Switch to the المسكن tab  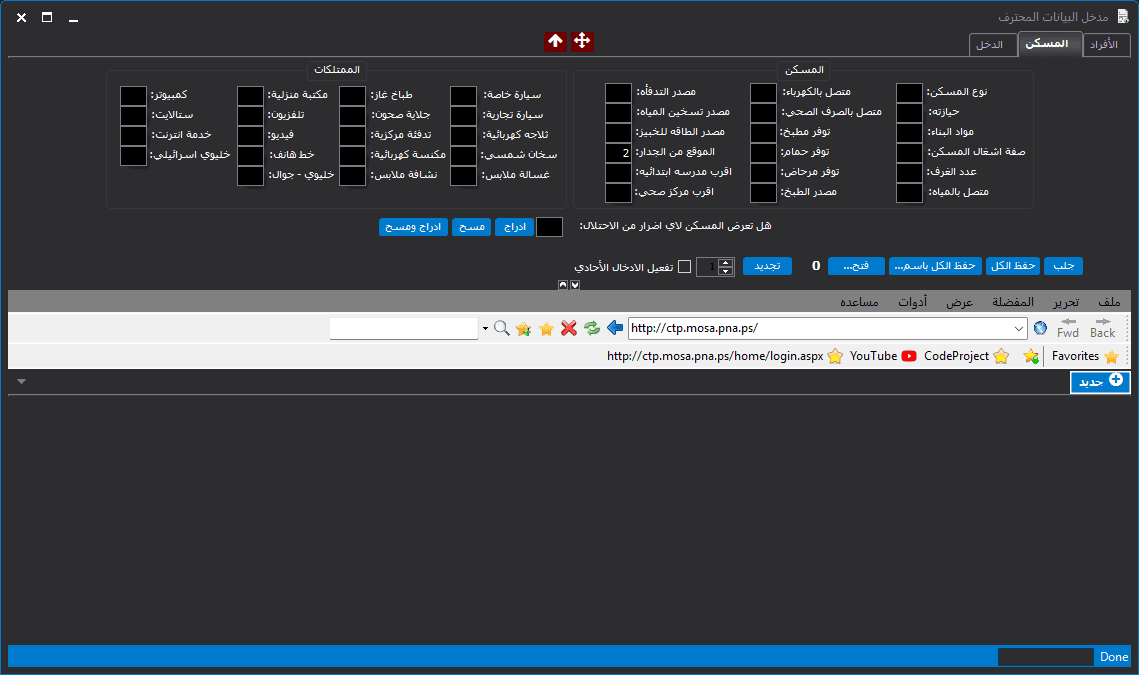click(x=1050, y=44)
